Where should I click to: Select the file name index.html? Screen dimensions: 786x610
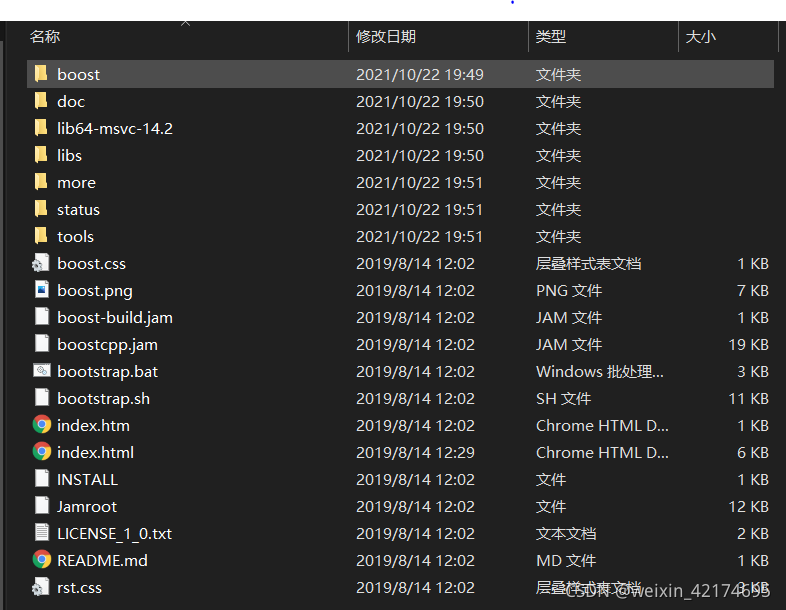(x=95, y=453)
